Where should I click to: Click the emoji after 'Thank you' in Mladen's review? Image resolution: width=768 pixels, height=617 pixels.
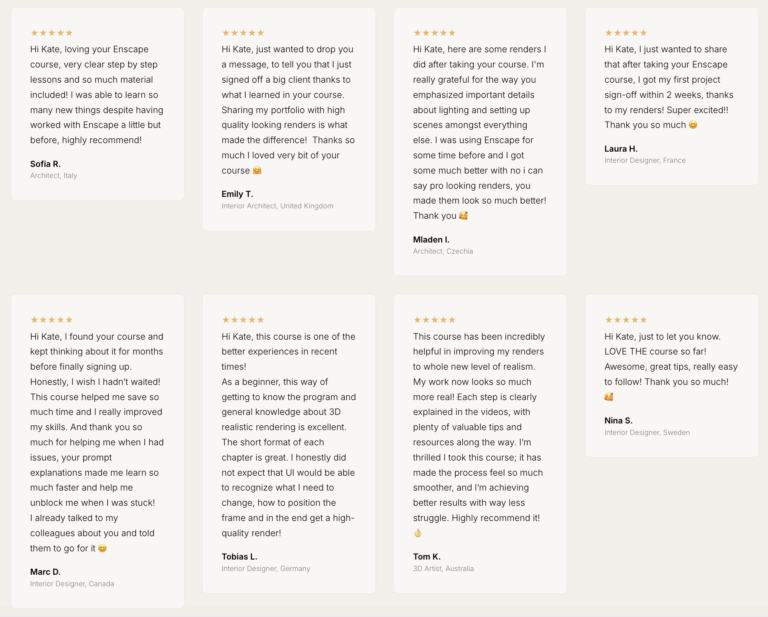[463, 215]
